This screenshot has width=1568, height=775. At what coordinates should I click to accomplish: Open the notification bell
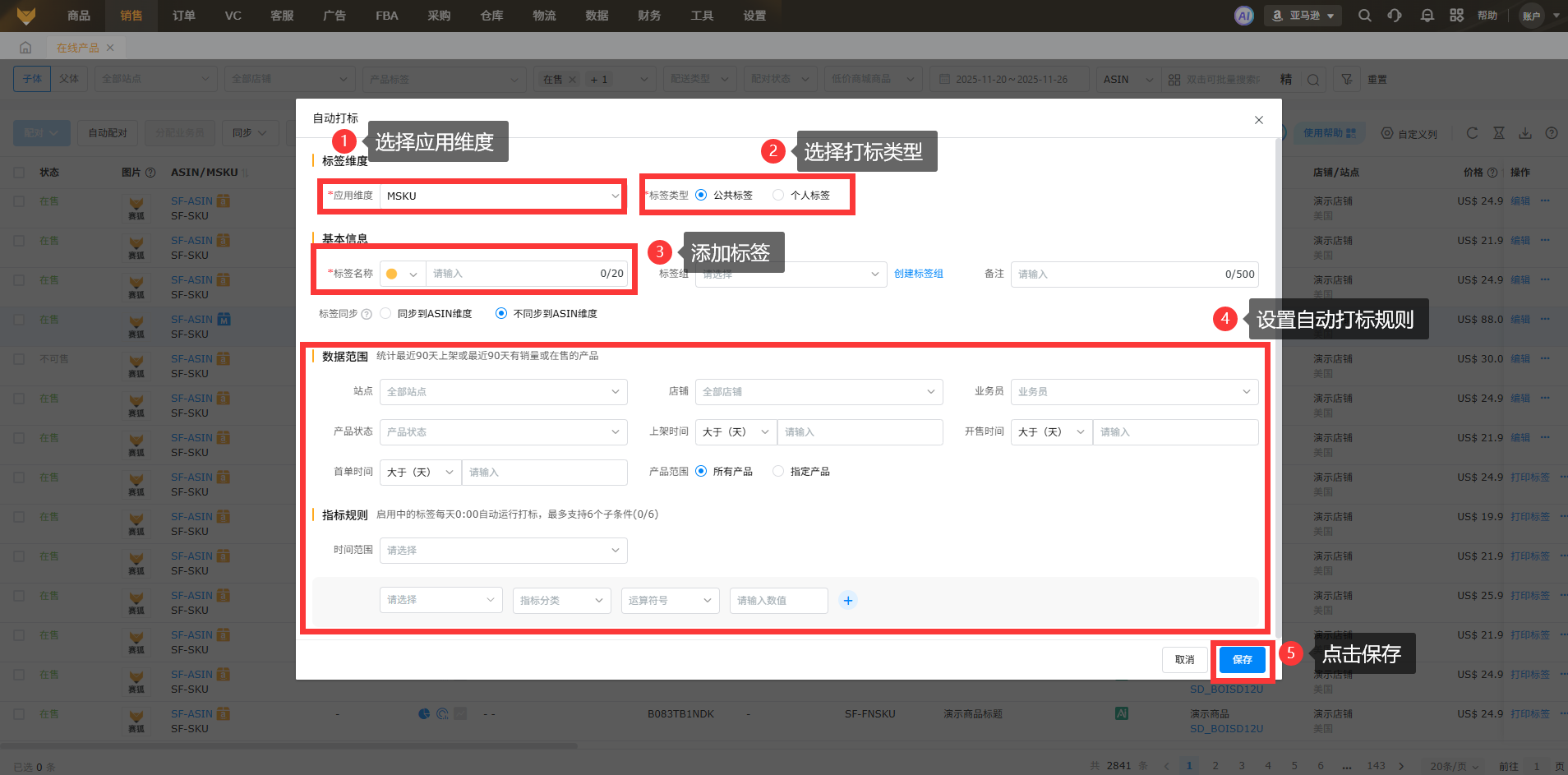[1427, 16]
